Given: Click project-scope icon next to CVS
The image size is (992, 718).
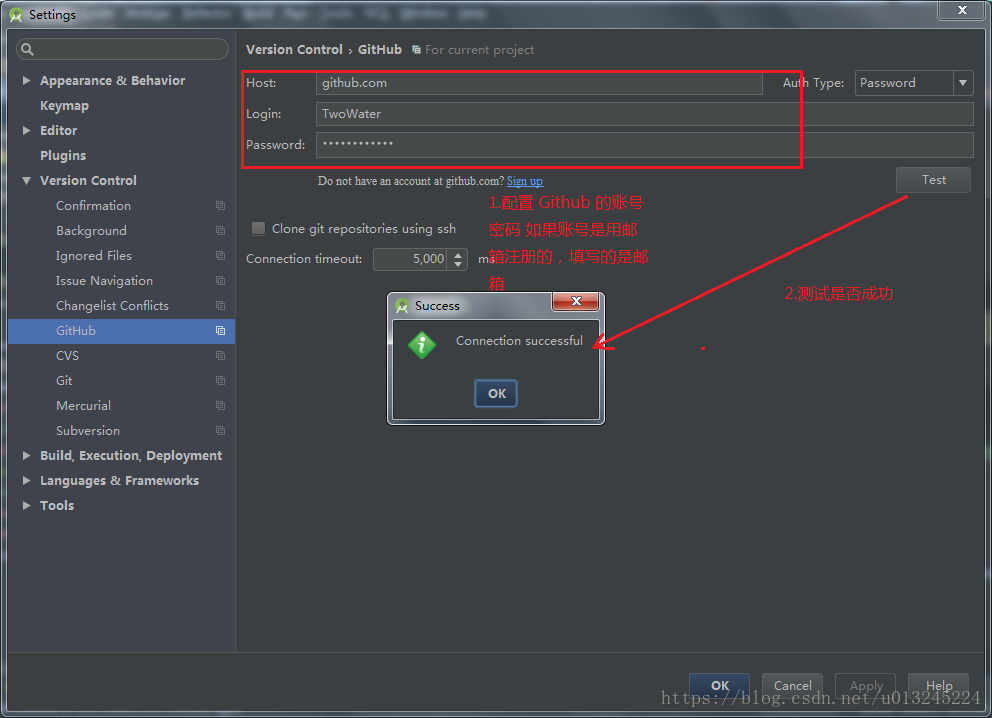Looking at the screenshot, I should coord(220,356).
